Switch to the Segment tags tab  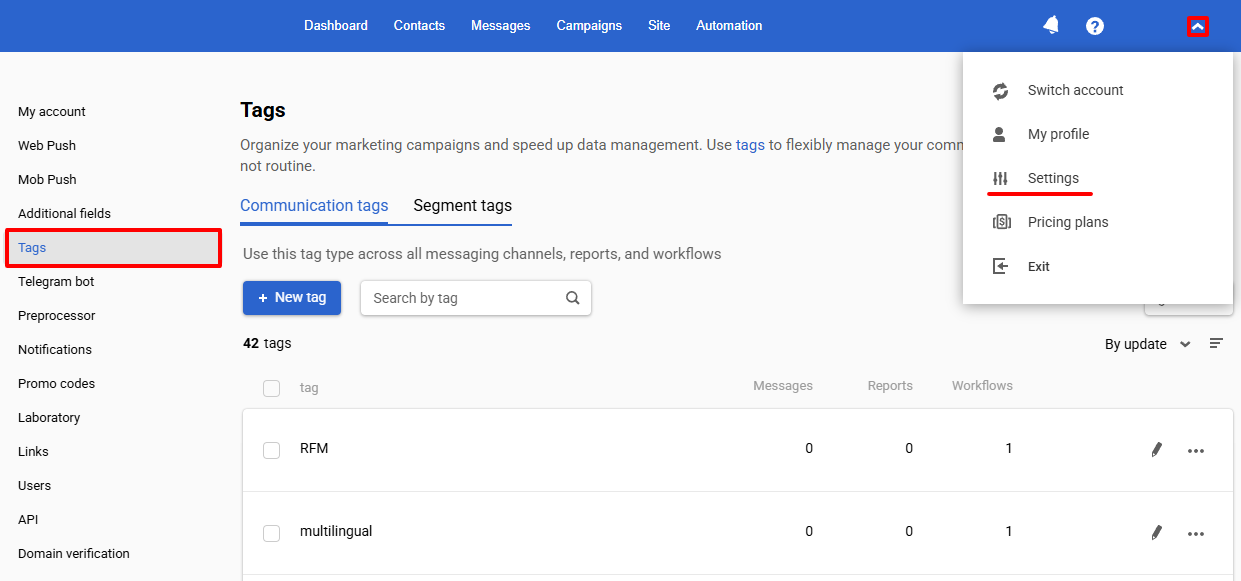(x=462, y=206)
